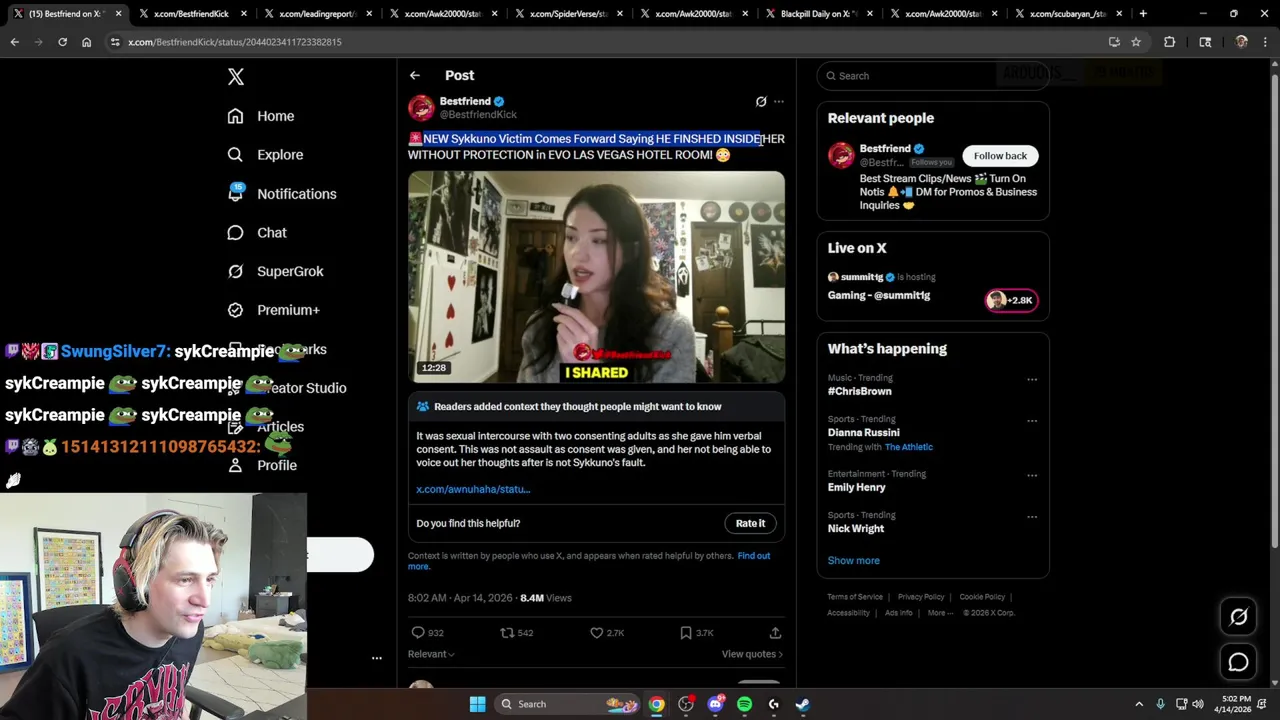This screenshot has height=720, width=1280.
Task: Open Profile in the sidebar
Action: click(x=262, y=465)
